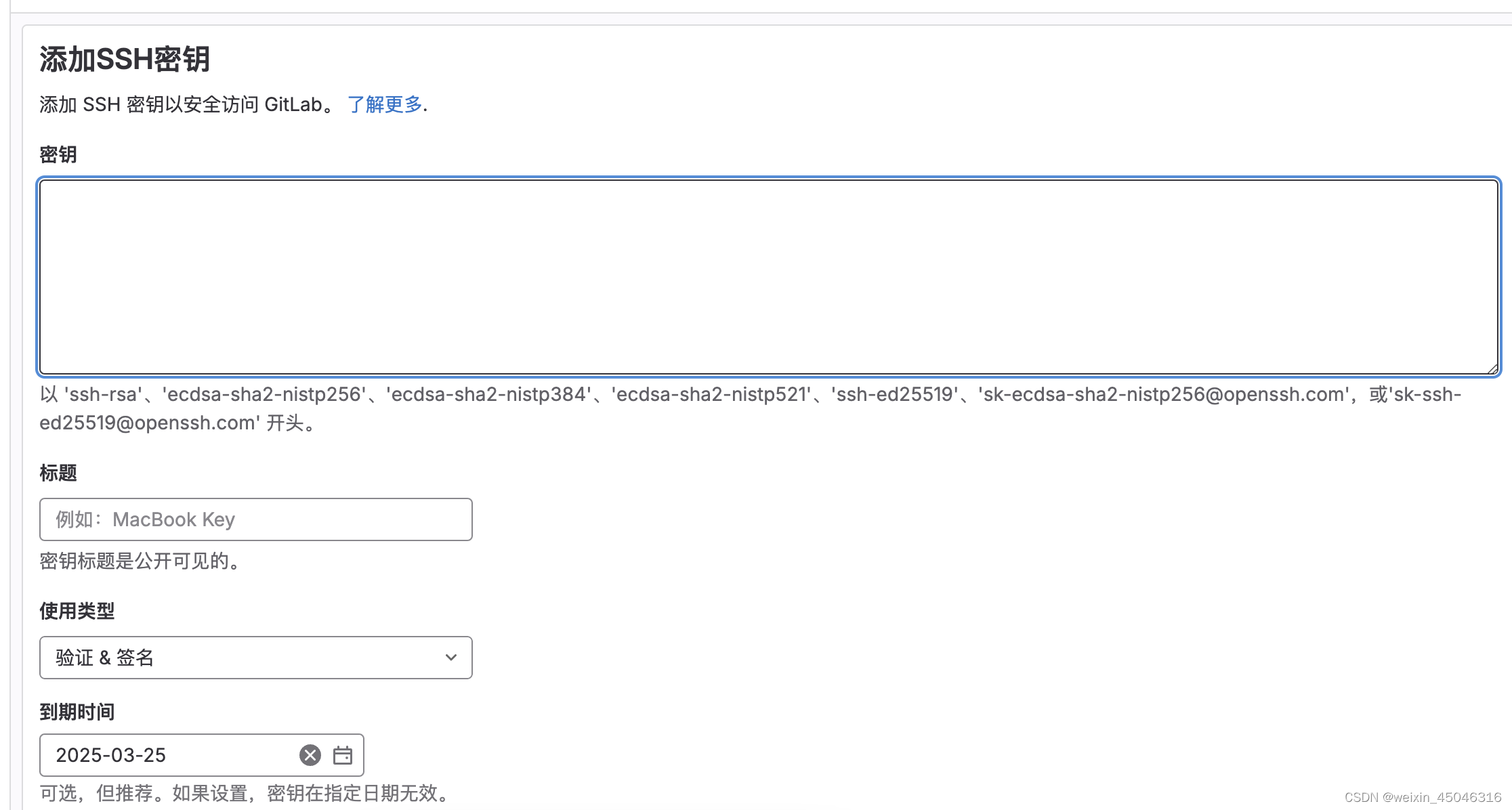Click the 标题 field label
The image size is (1512, 810).
click(58, 473)
